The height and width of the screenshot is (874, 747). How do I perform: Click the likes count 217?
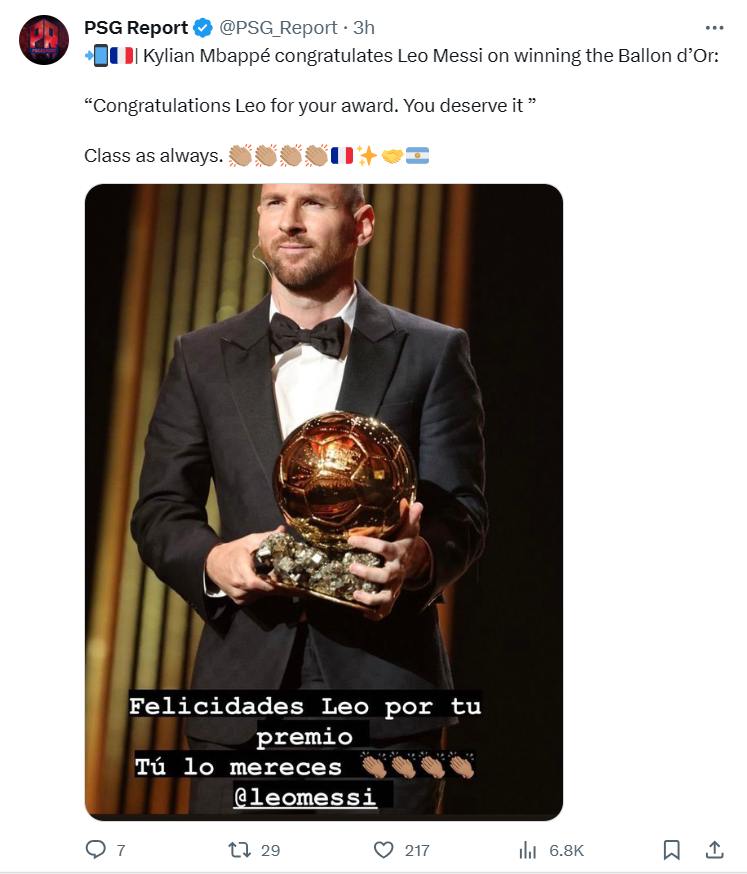(417, 850)
